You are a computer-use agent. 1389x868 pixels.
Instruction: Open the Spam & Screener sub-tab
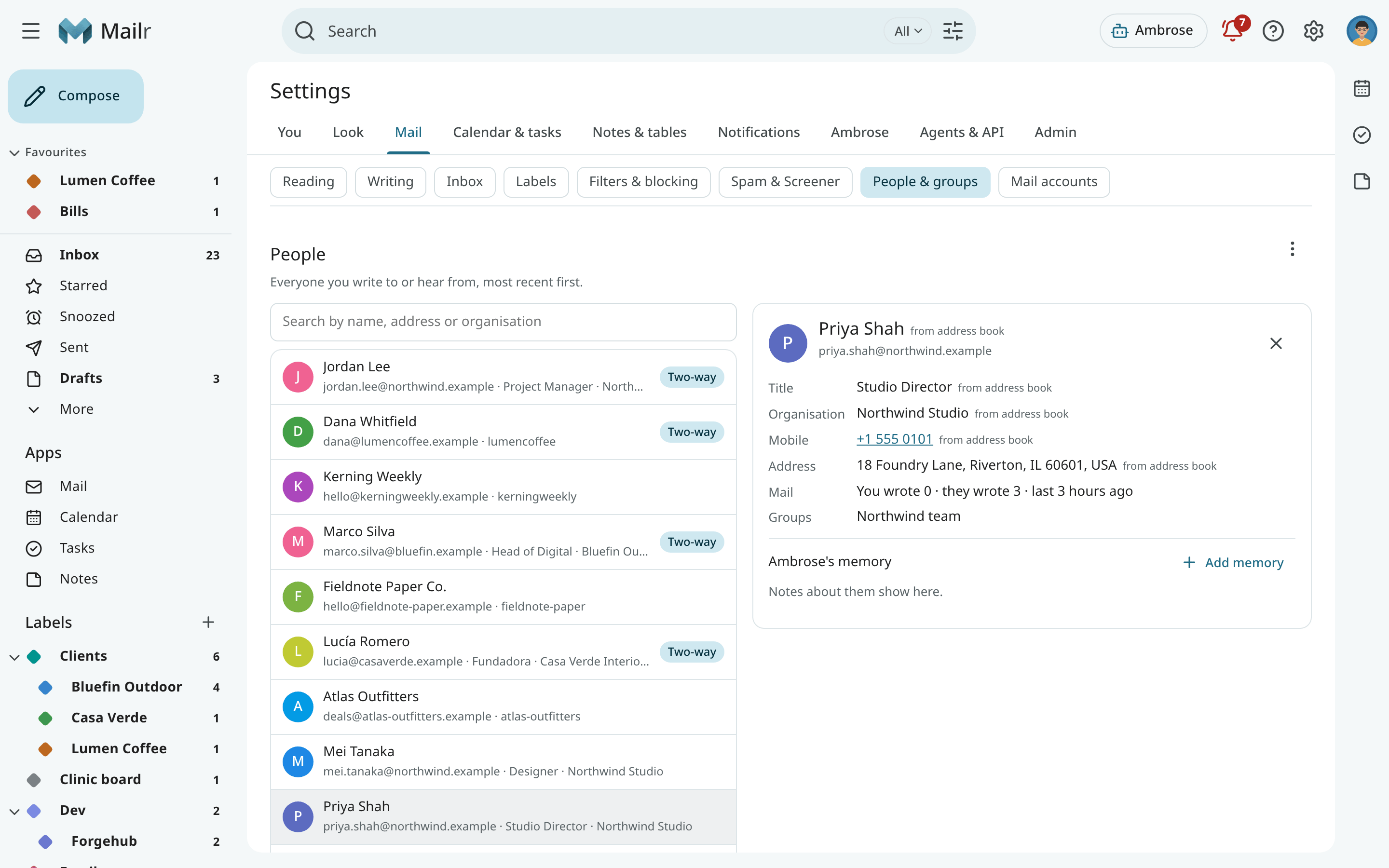(x=785, y=182)
